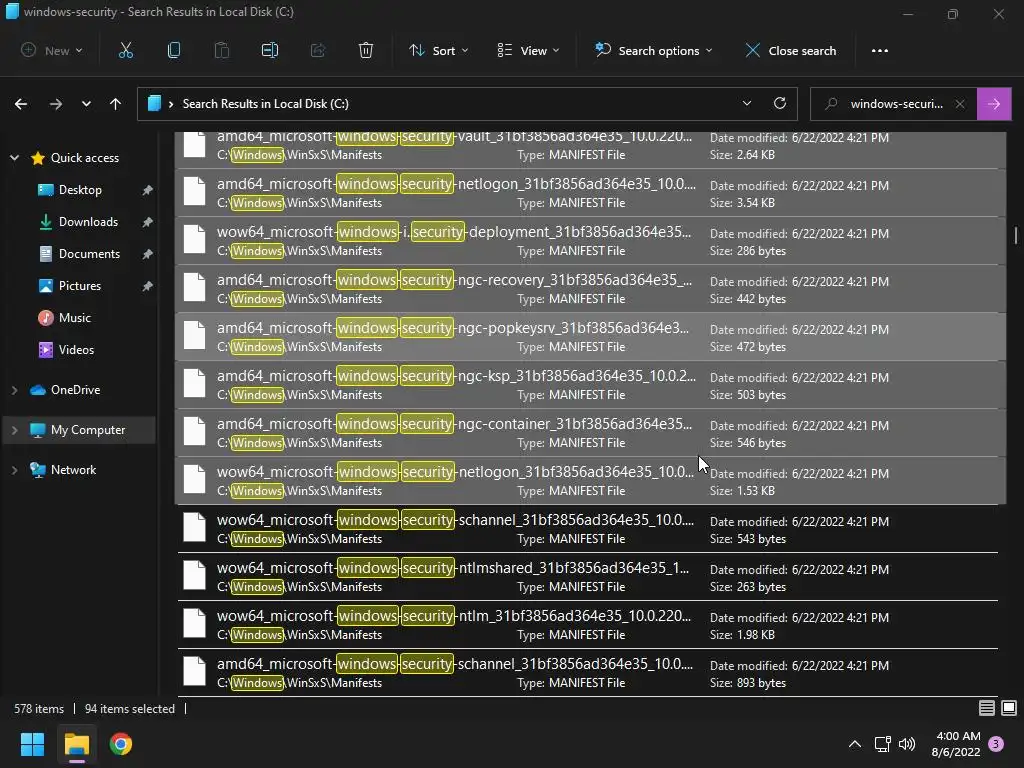Open Documents in Quick access
1024x768 pixels.
click(89, 253)
